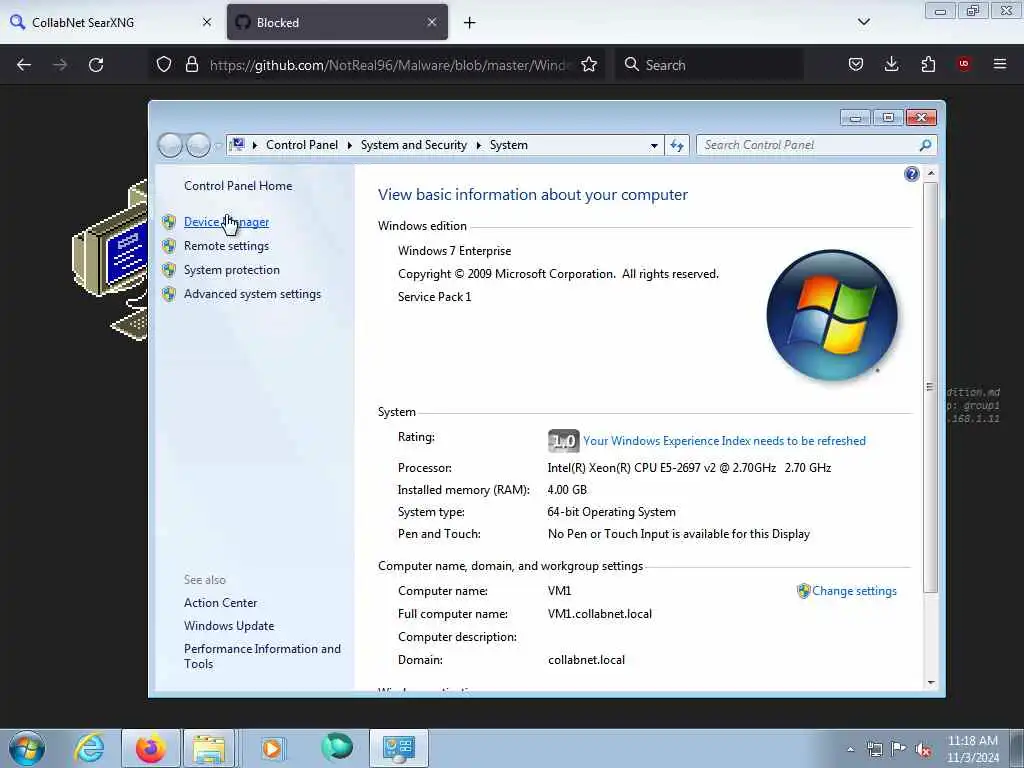Click the Control Panel search magnifier
This screenshot has height=768, width=1024.
point(925,145)
